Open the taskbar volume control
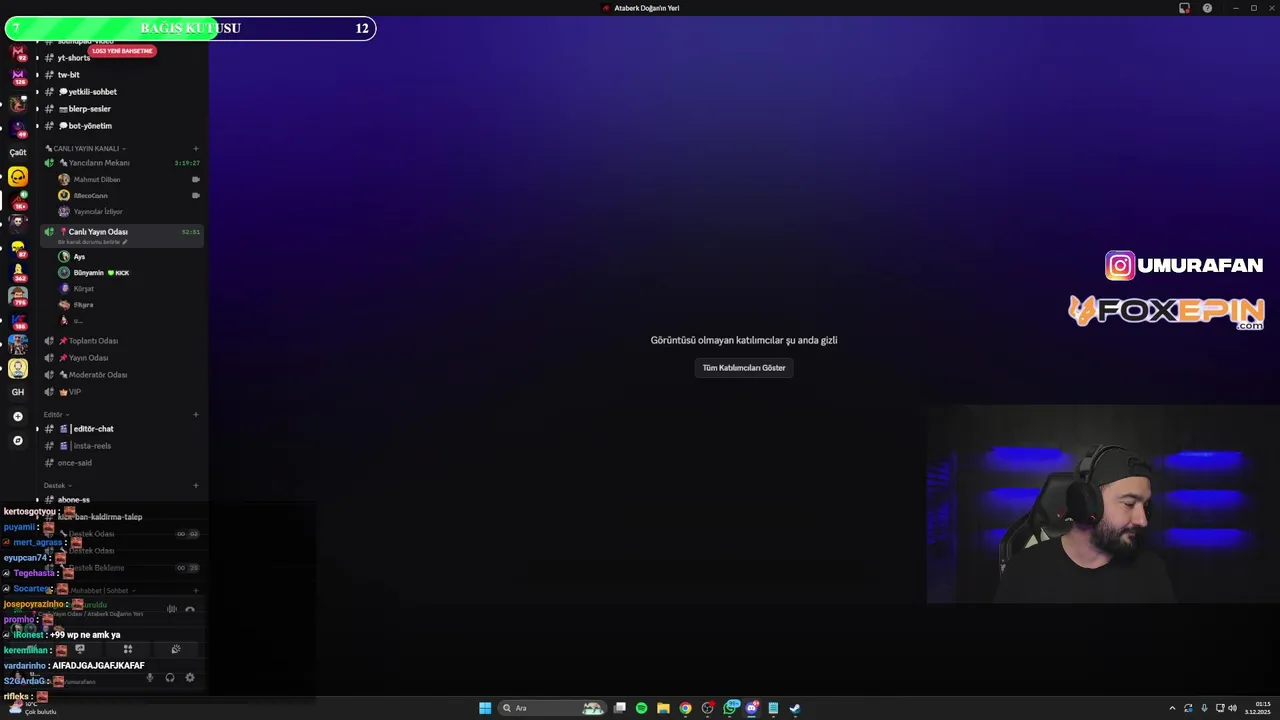The height and width of the screenshot is (720, 1280). click(x=1232, y=708)
